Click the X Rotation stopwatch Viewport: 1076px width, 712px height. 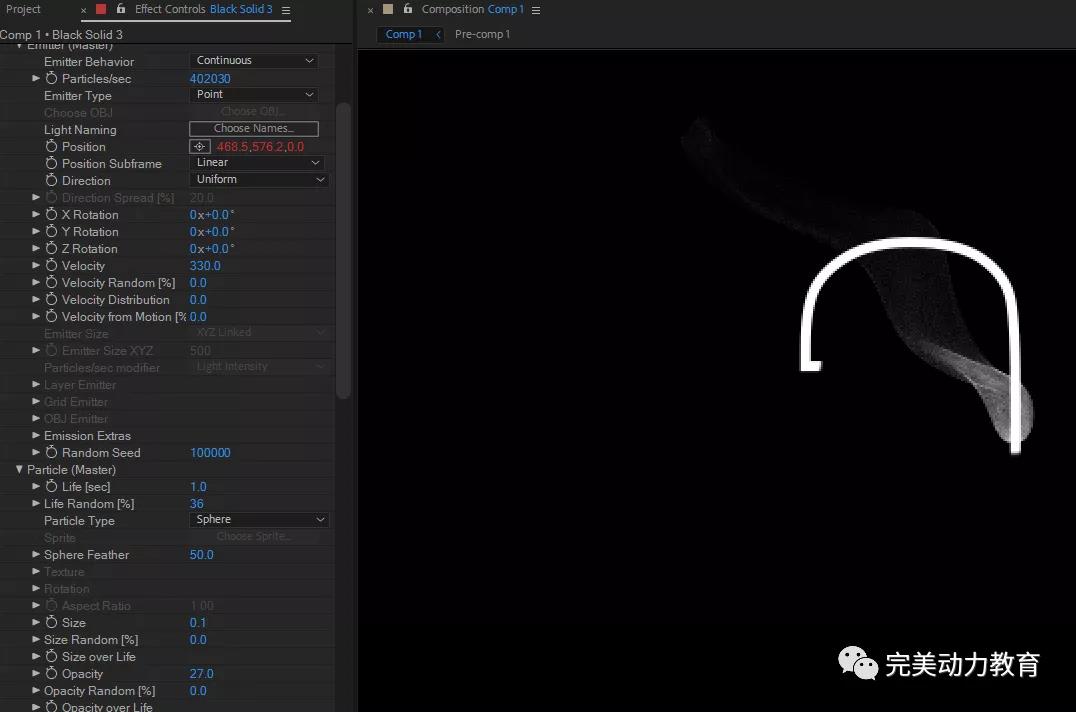[52, 215]
